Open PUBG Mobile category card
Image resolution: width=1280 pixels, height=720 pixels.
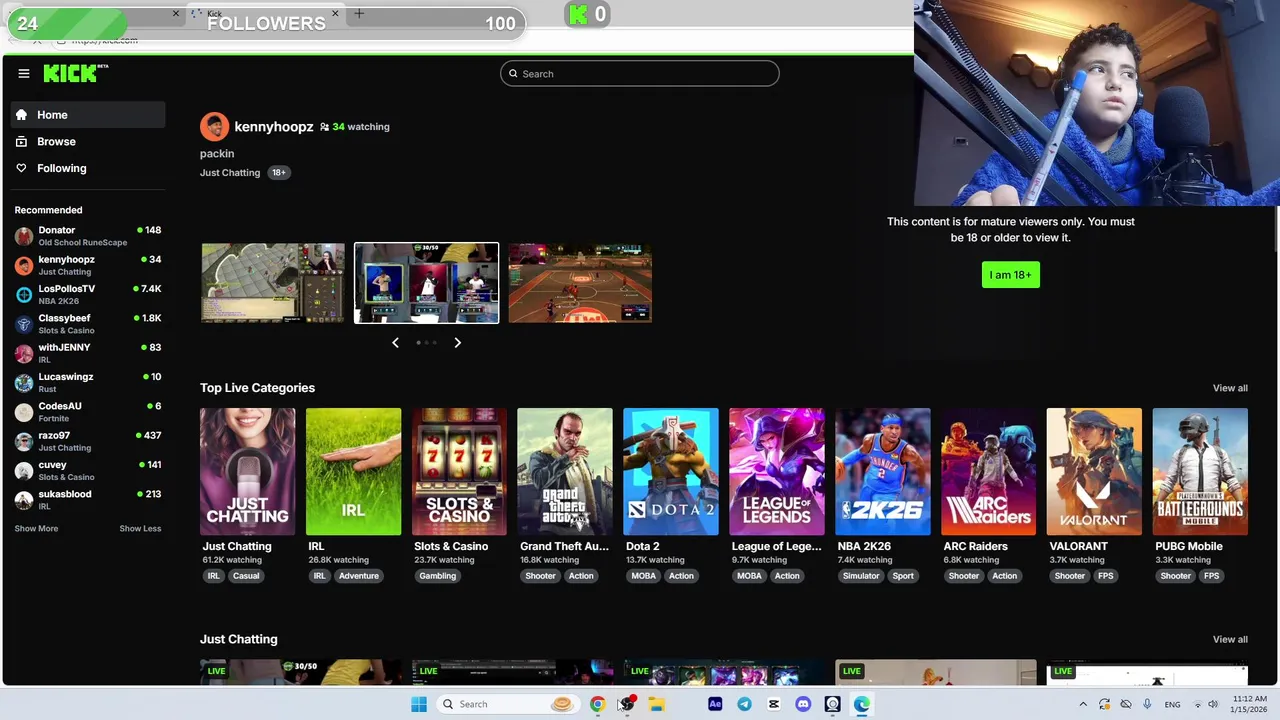1200,471
